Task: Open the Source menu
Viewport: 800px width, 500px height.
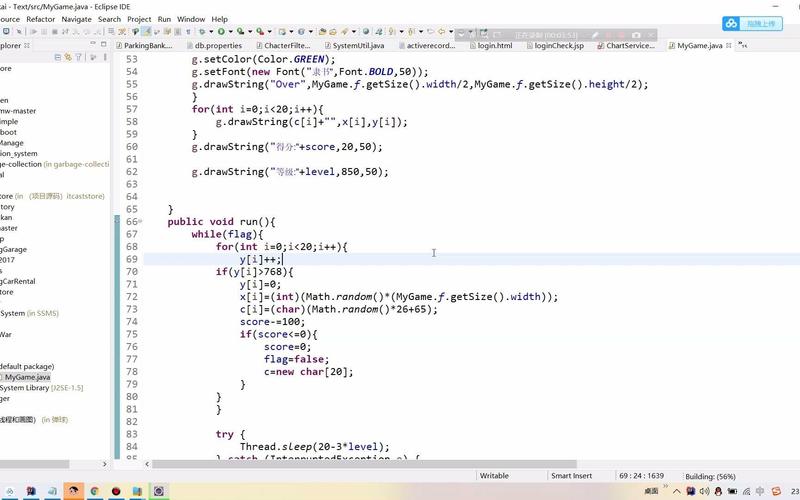Action: tap(10, 19)
